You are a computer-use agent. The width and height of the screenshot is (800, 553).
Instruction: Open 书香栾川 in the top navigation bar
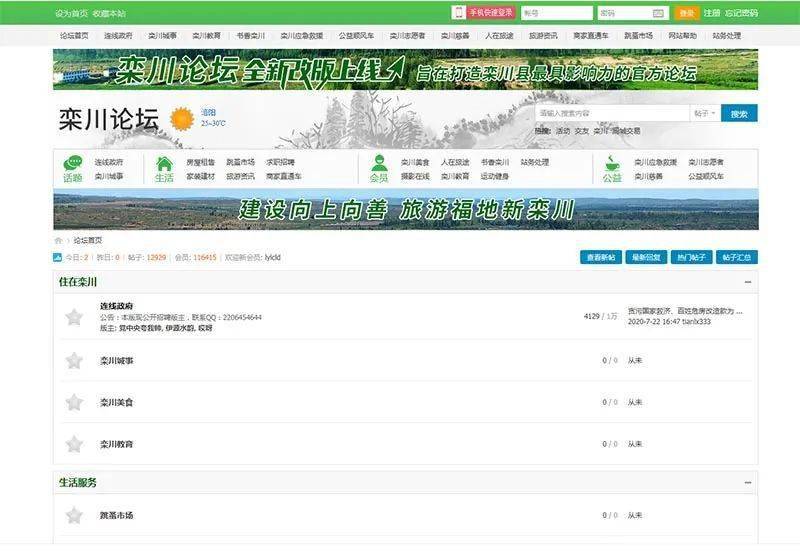click(x=251, y=36)
